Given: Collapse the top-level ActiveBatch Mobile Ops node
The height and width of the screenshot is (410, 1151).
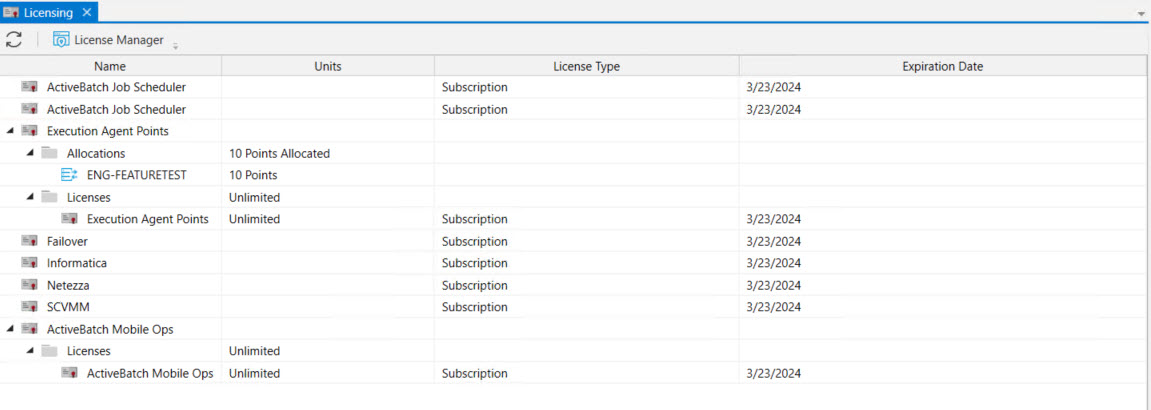Looking at the screenshot, I should click(x=10, y=329).
